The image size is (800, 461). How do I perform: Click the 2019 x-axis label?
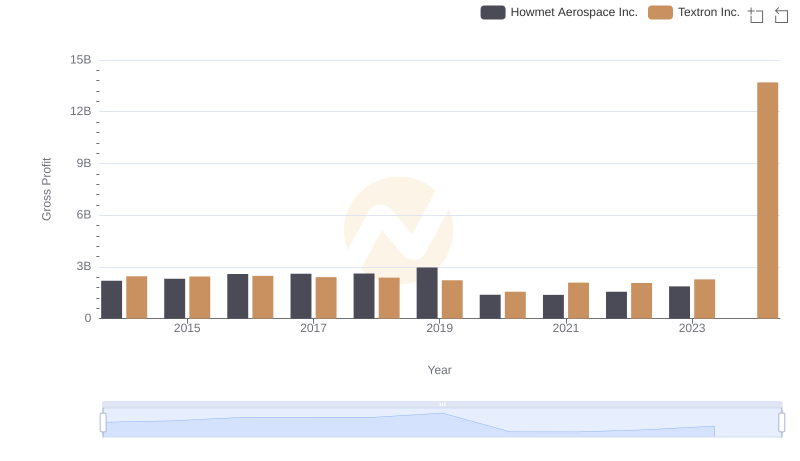pos(440,328)
